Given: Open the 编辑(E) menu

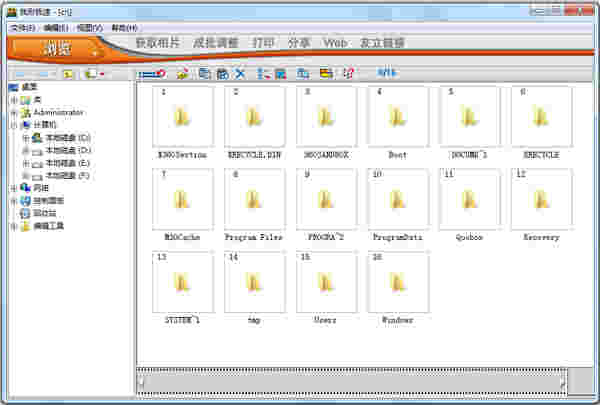Looking at the screenshot, I should (x=56, y=28).
